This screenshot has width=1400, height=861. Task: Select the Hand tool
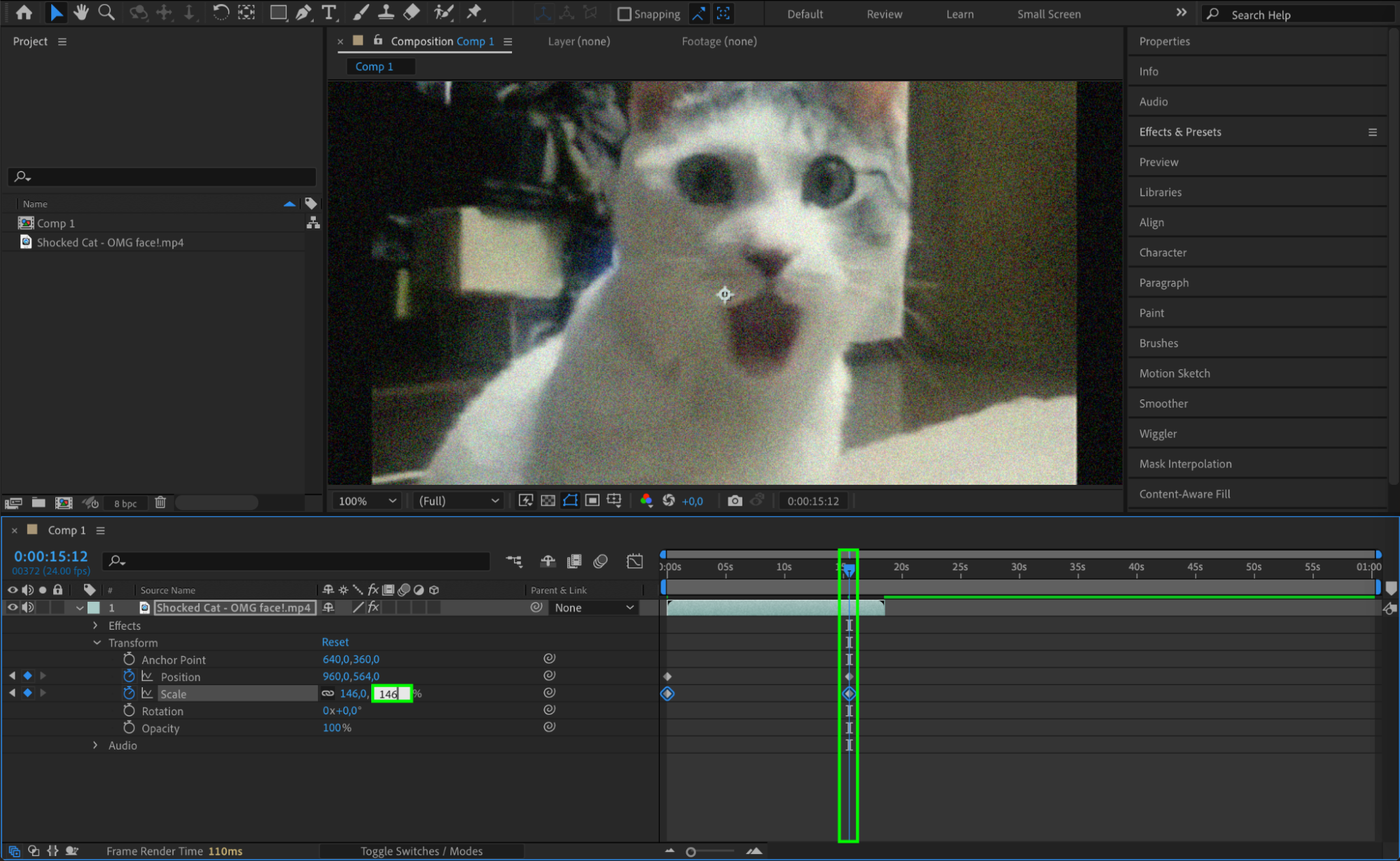click(x=81, y=12)
